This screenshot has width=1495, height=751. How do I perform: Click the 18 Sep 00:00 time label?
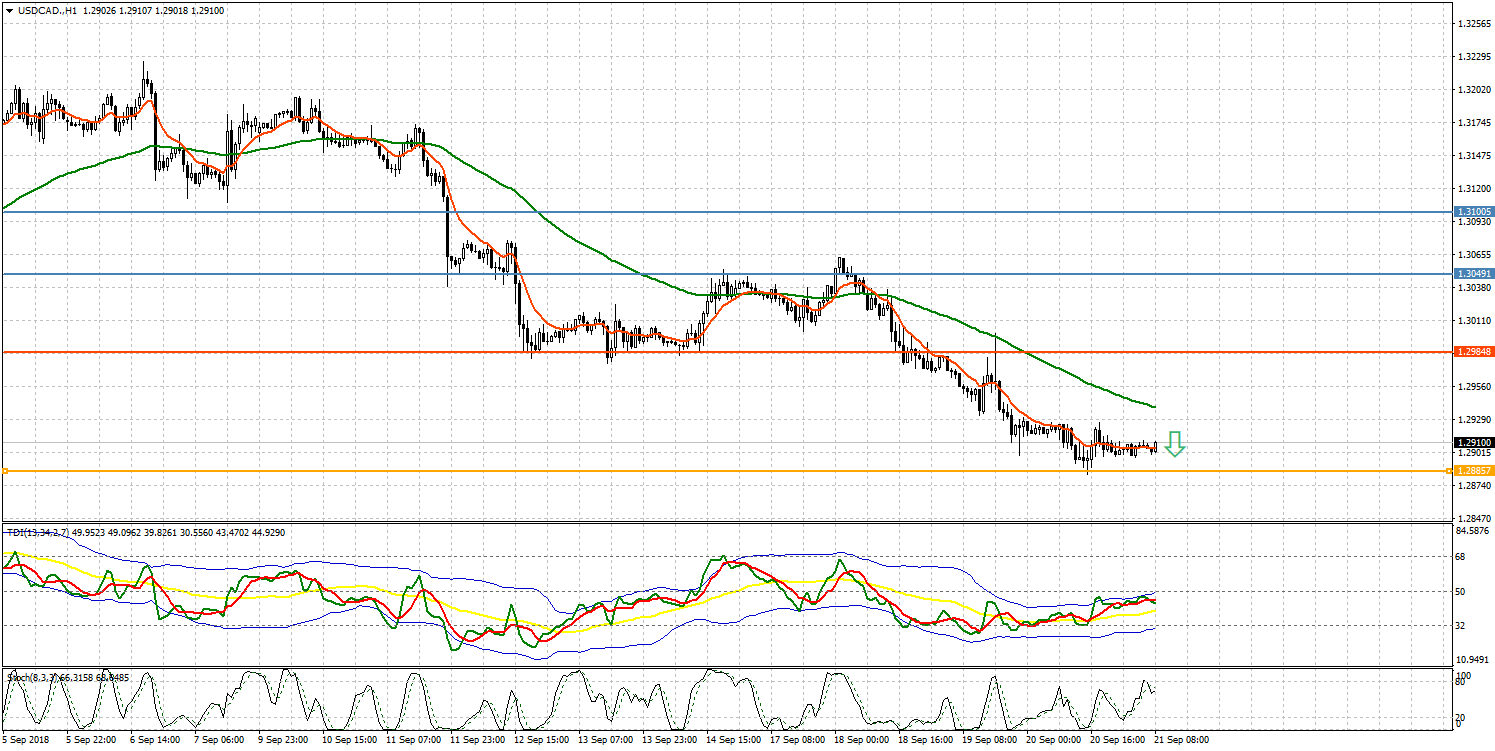click(x=861, y=740)
